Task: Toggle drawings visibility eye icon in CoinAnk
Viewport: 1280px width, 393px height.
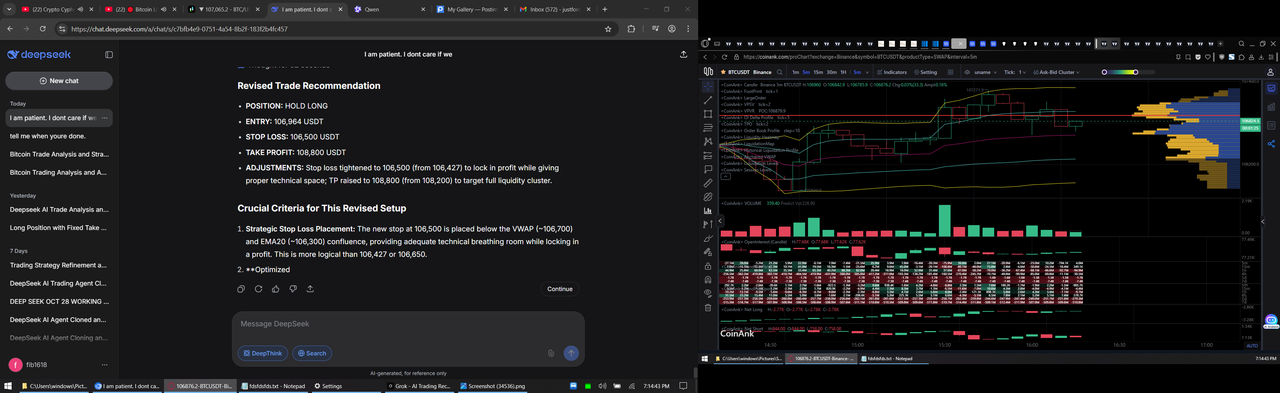Action: (708, 292)
